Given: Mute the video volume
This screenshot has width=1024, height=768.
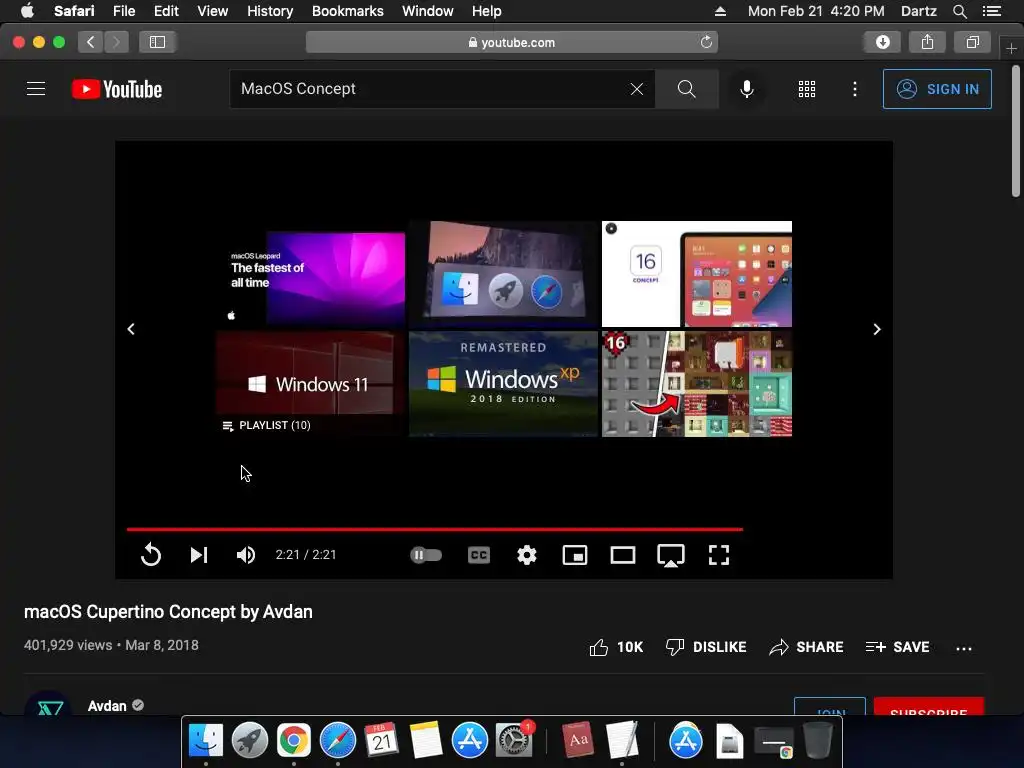Looking at the screenshot, I should click(x=246, y=555).
